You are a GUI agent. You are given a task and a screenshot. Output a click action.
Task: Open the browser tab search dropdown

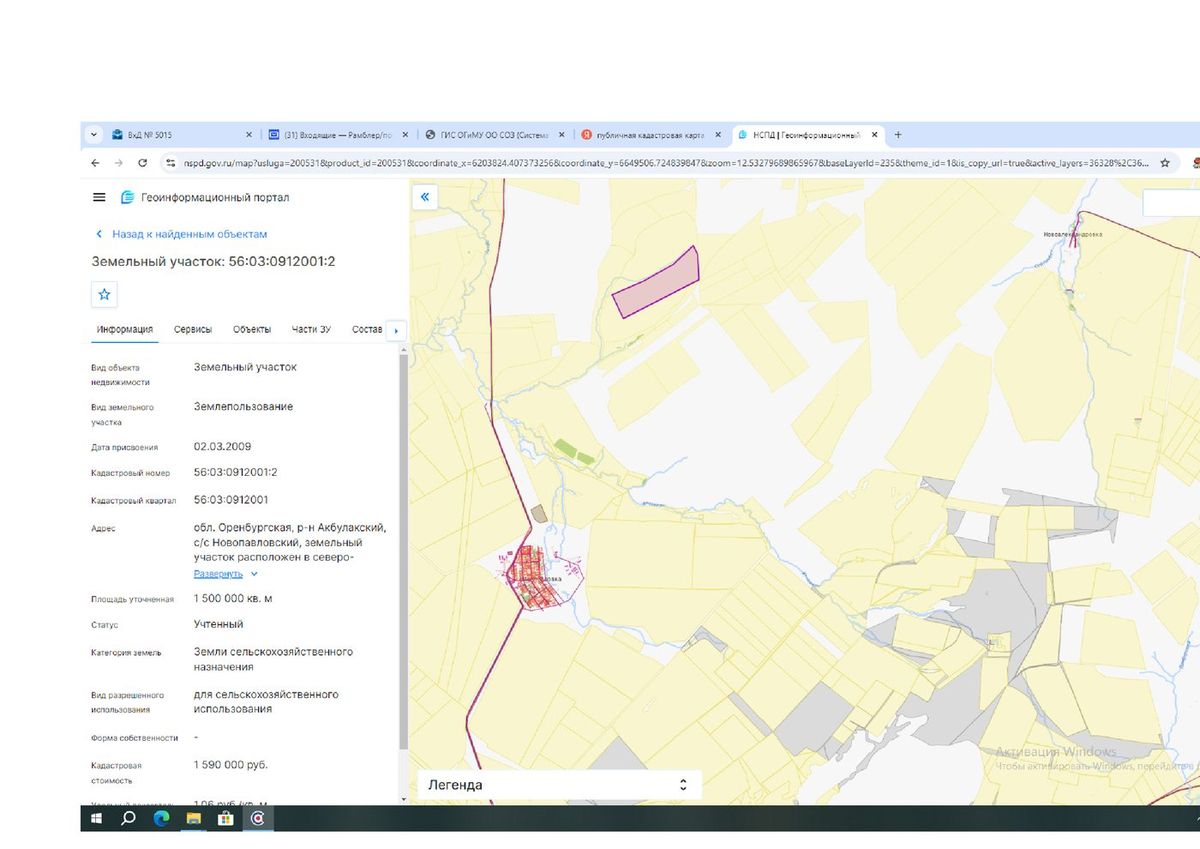pos(95,134)
